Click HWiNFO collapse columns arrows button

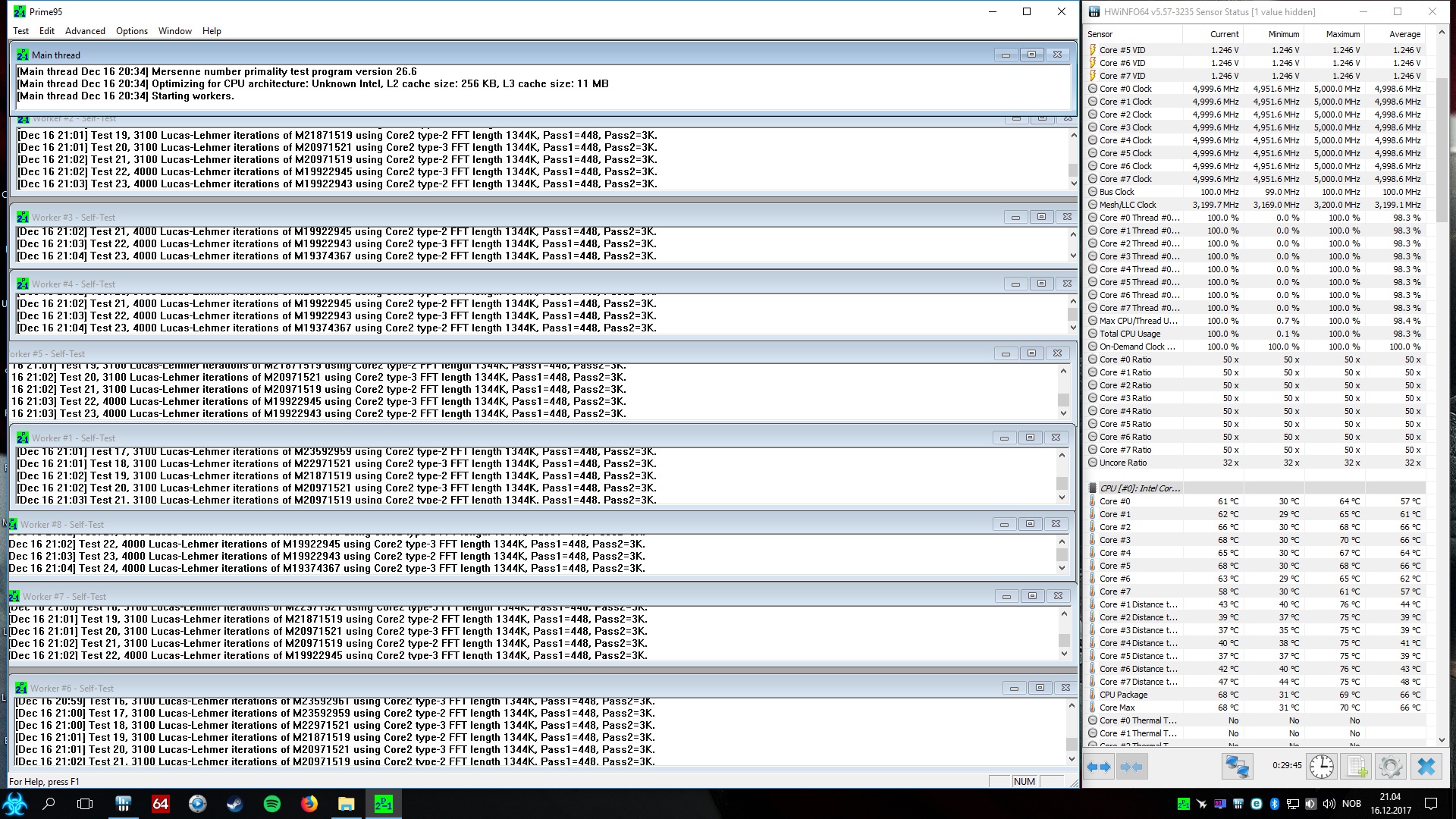pos(1131,767)
